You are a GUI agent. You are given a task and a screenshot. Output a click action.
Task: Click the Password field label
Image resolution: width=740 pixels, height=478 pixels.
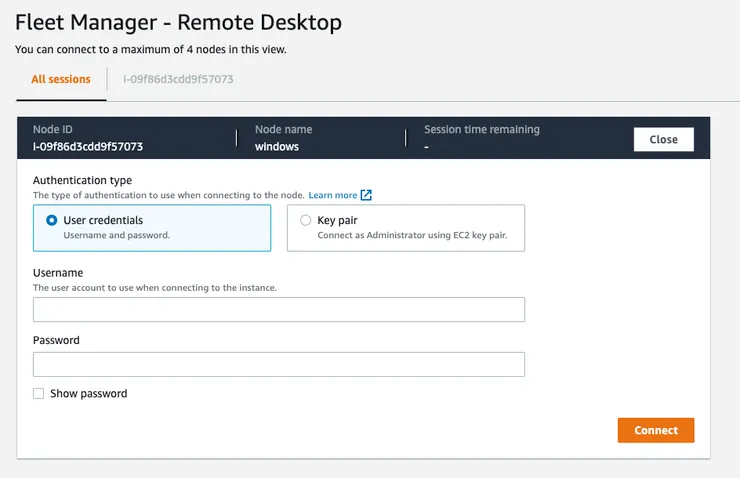(x=56, y=340)
